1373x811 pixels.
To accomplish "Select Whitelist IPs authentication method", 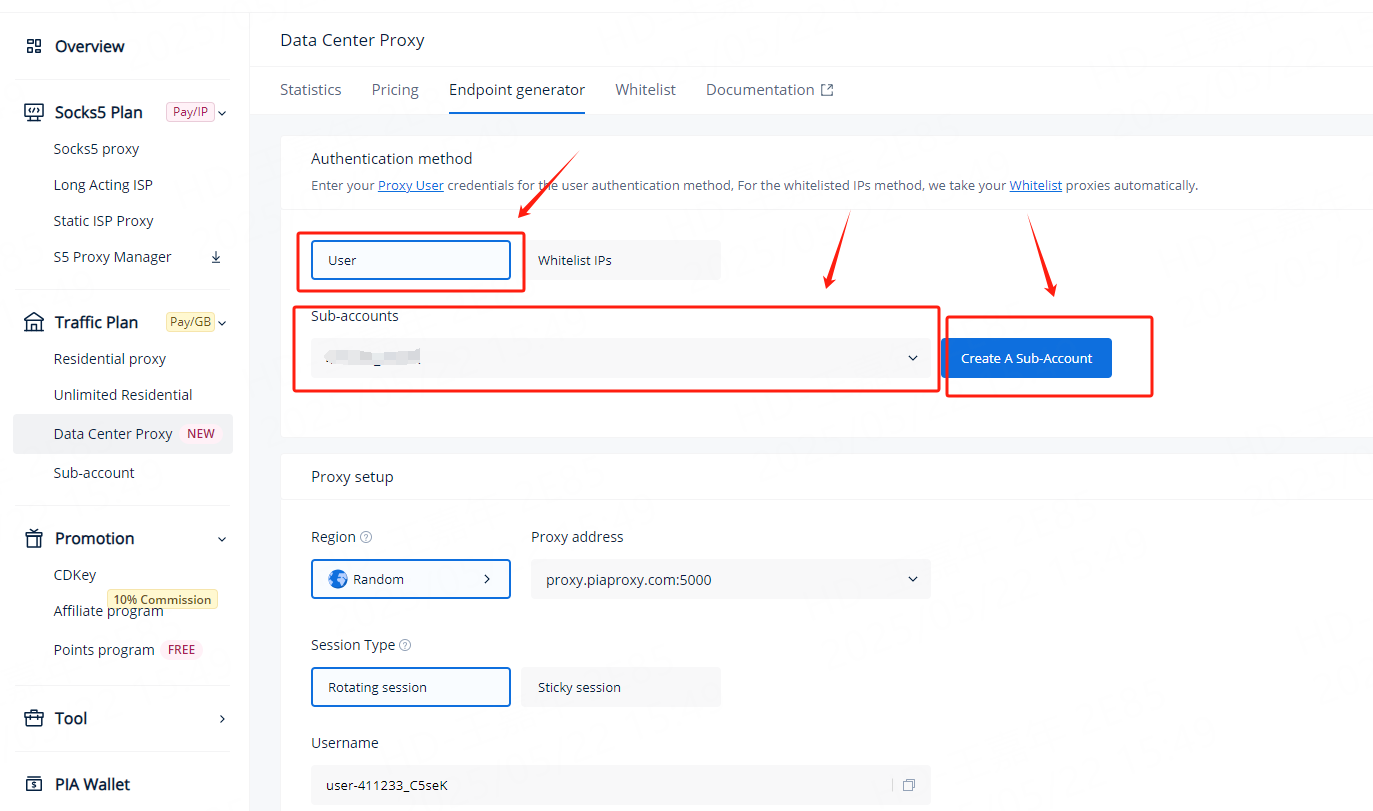I will (x=620, y=260).
